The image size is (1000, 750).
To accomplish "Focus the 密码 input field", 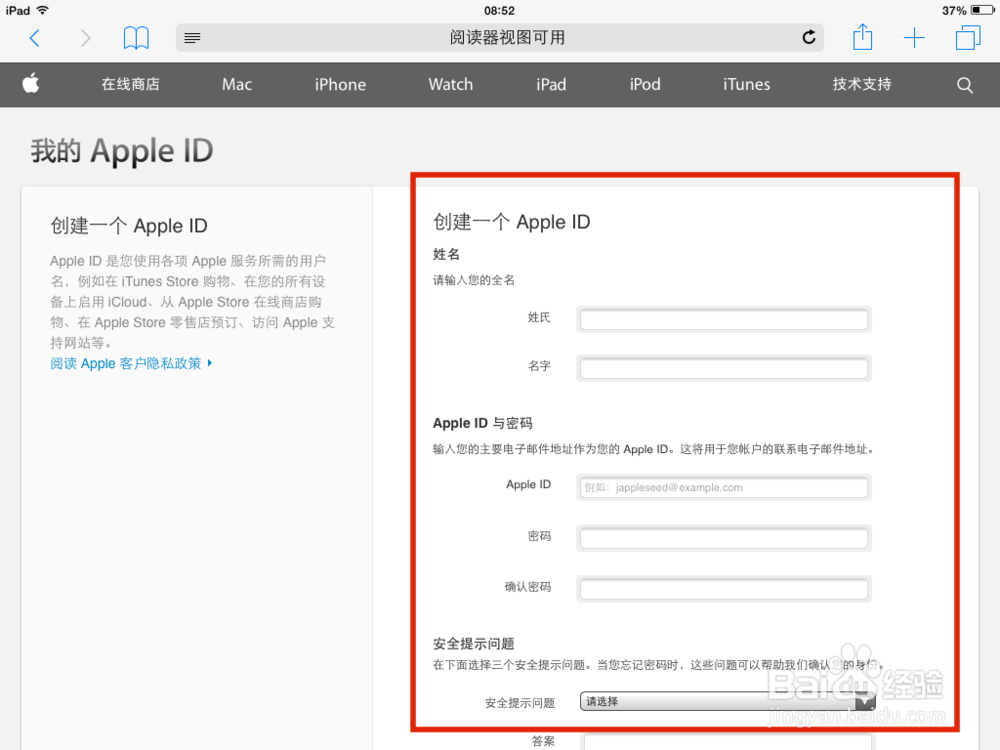I will pos(723,538).
